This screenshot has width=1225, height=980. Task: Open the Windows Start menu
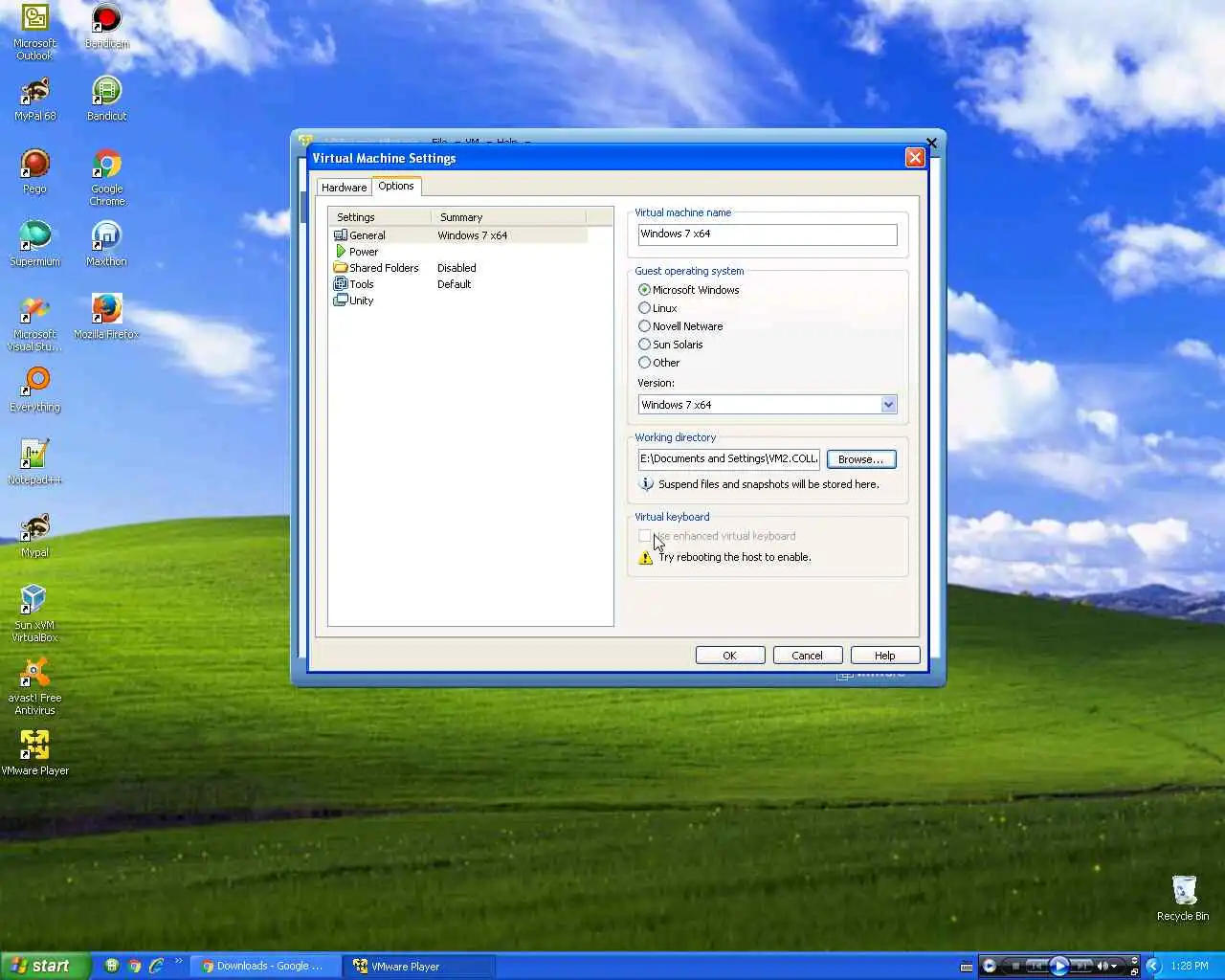tap(45, 966)
